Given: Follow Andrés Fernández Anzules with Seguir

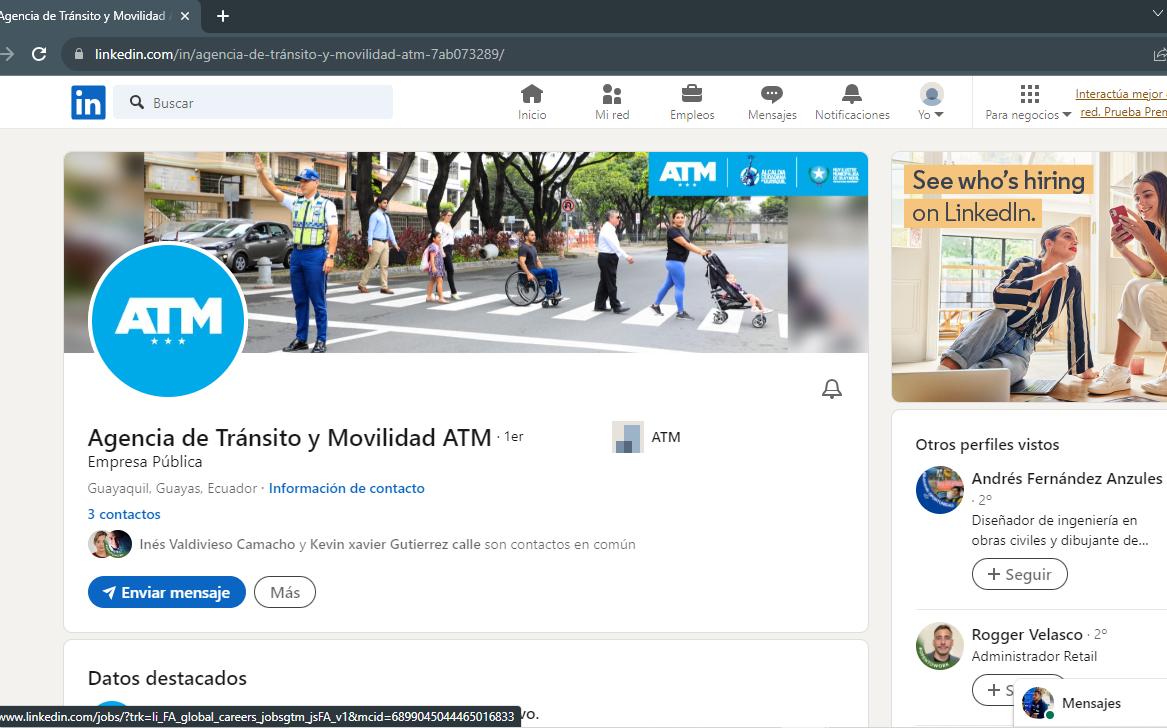Looking at the screenshot, I should pos(1020,574).
